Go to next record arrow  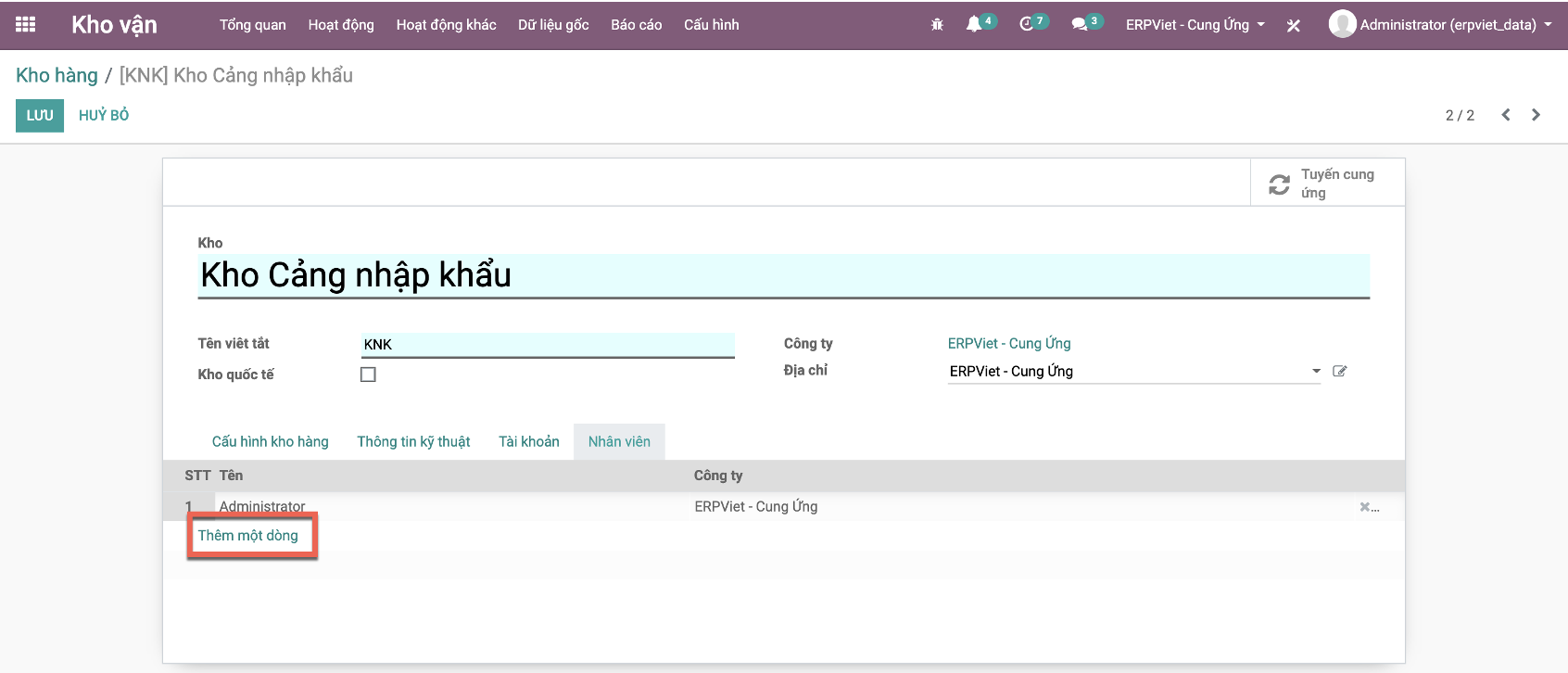coord(1536,115)
